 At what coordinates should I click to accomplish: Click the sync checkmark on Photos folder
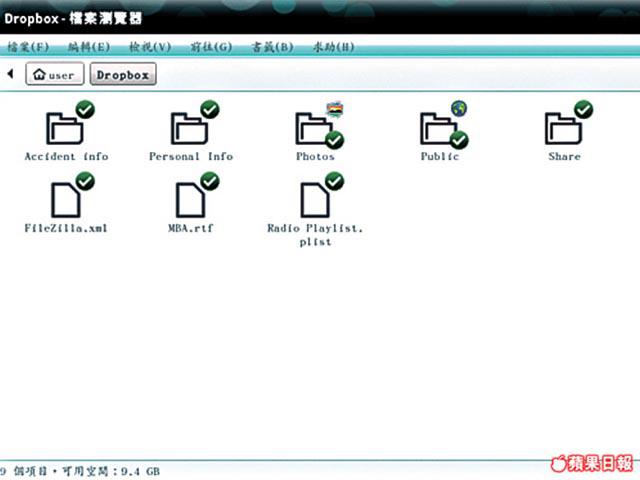(x=335, y=140)
